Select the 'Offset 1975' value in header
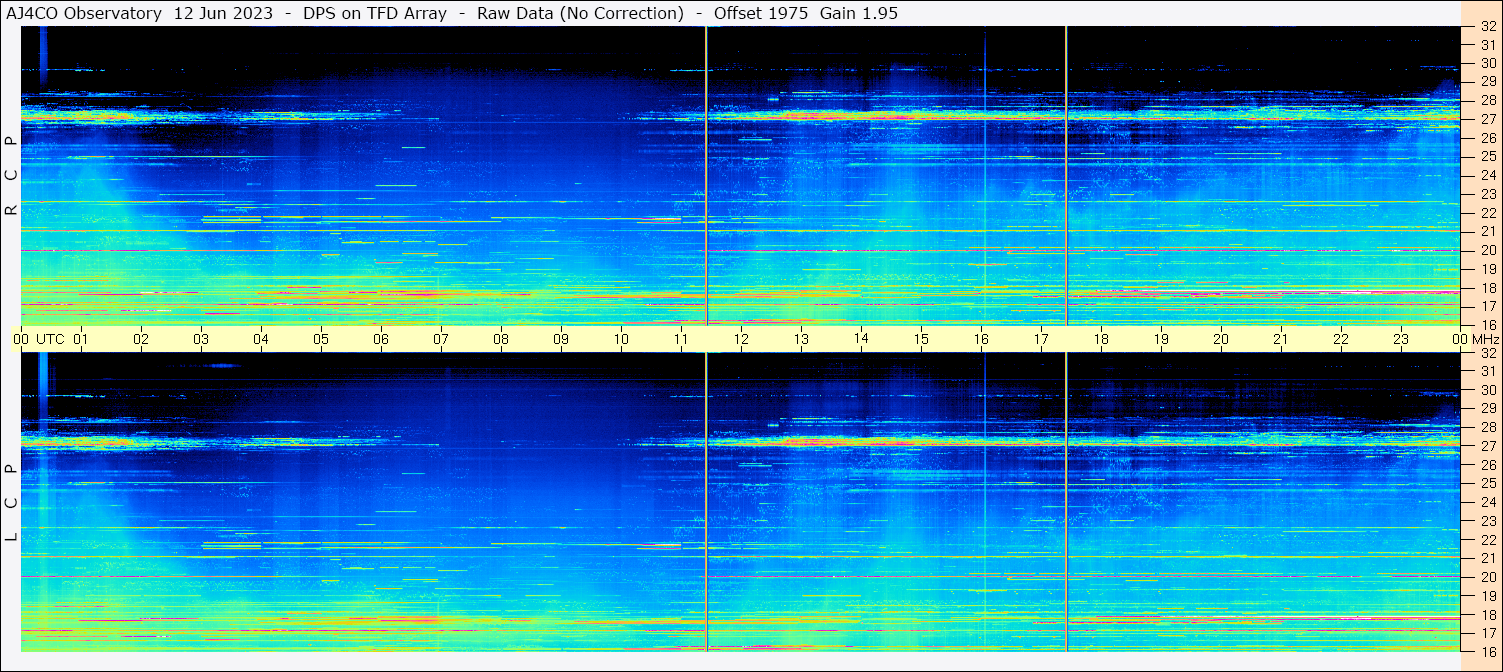The width and height of the screenshot is (1503, 672). 759,13
